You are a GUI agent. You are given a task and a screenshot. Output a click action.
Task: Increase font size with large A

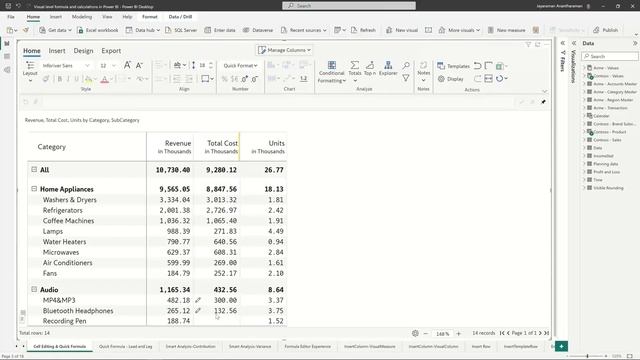(x=127, y=65)
